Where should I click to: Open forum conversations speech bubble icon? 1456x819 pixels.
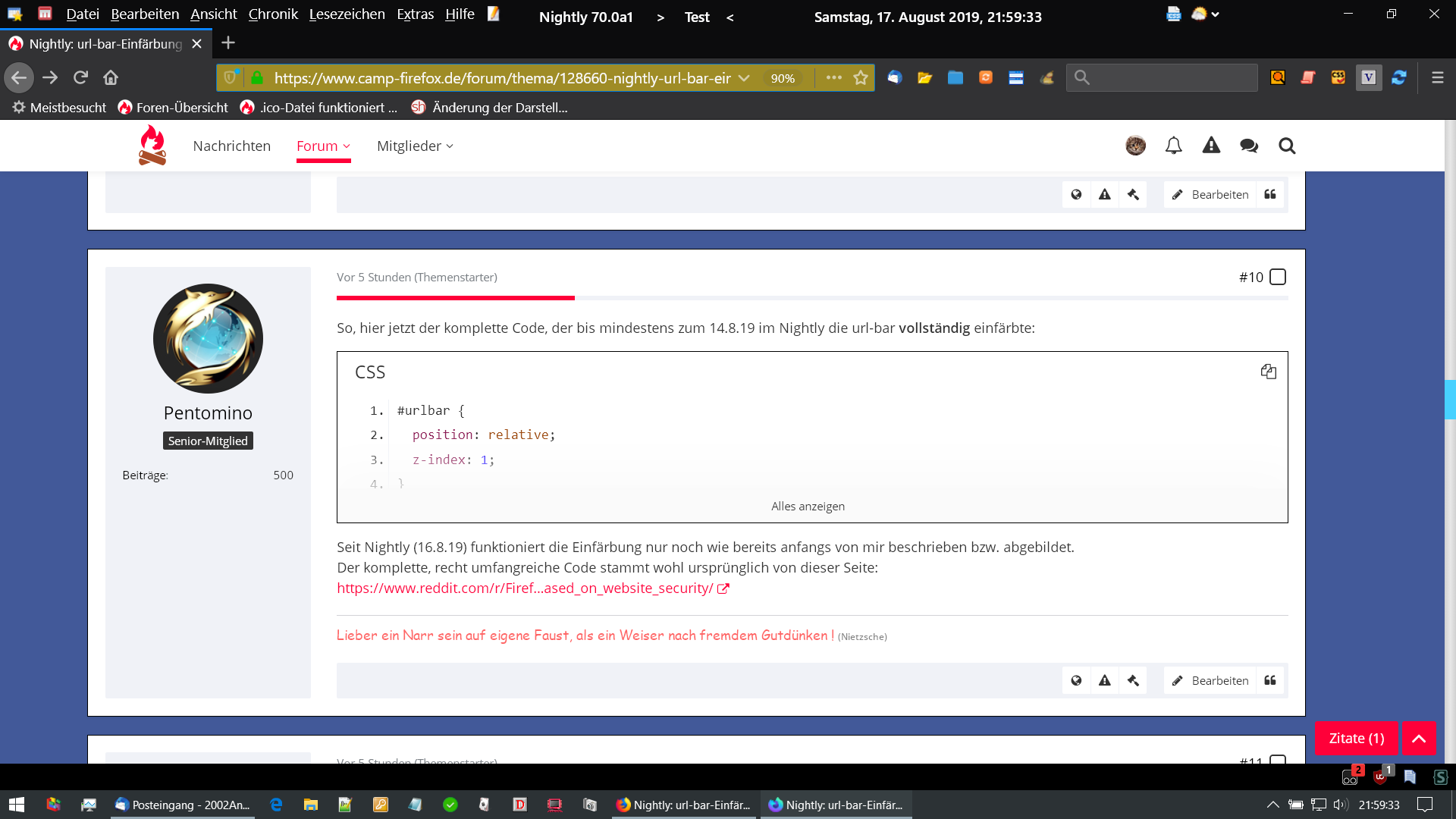1249,146
